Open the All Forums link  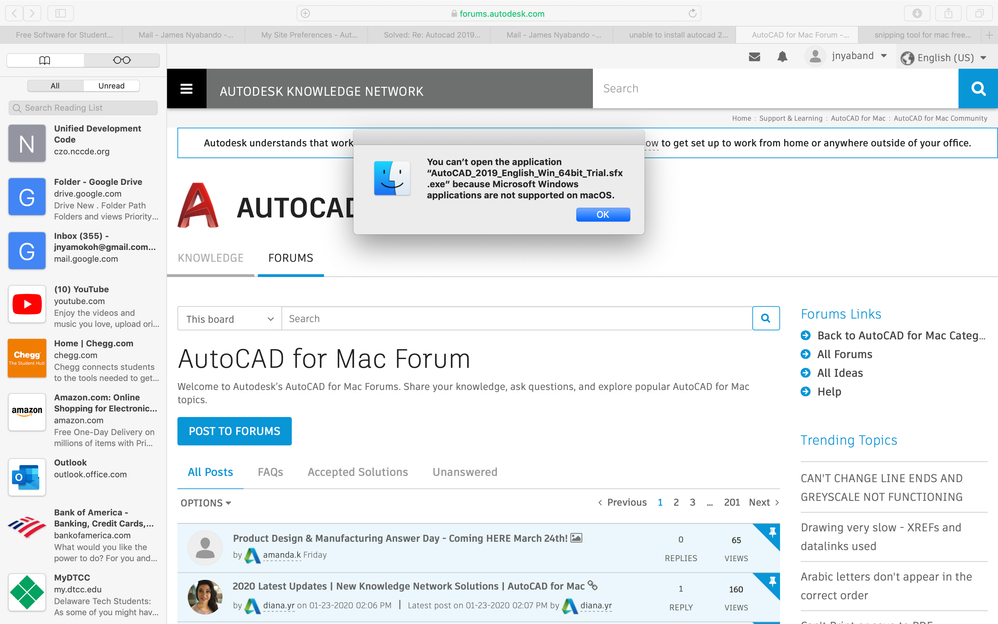coord(845,354)
